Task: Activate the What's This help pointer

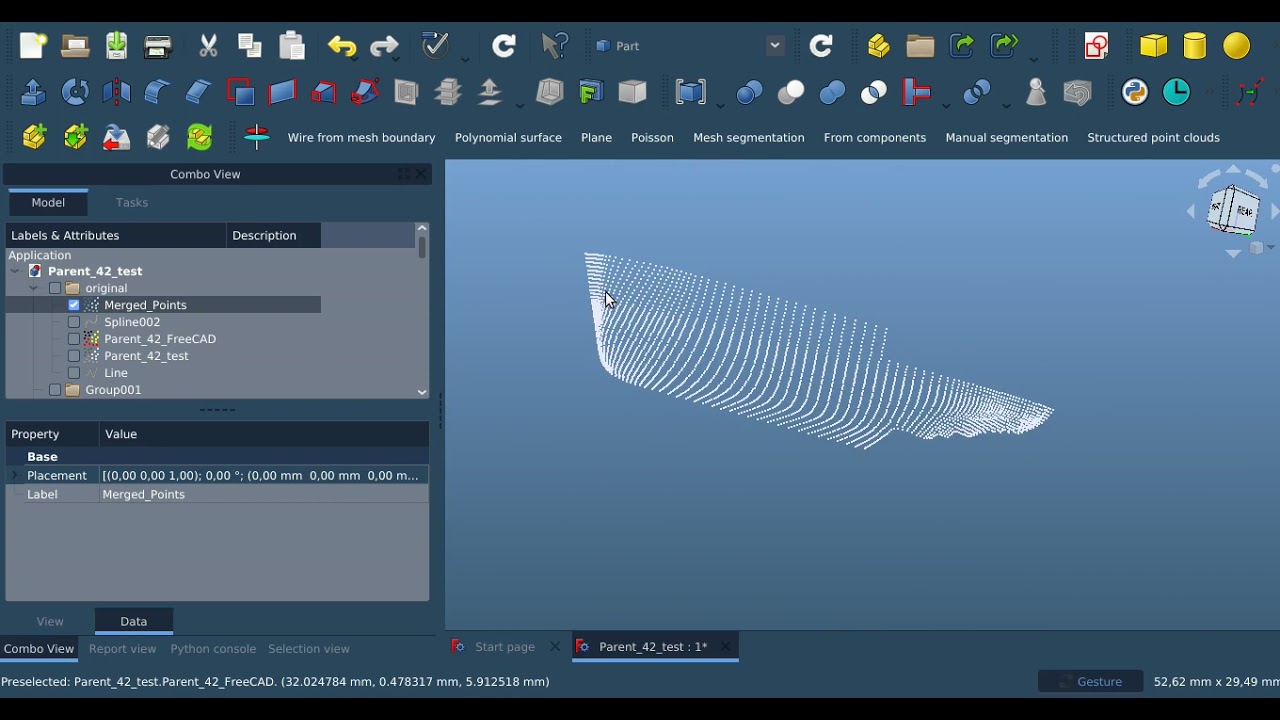Action: (x=554, y=46)
